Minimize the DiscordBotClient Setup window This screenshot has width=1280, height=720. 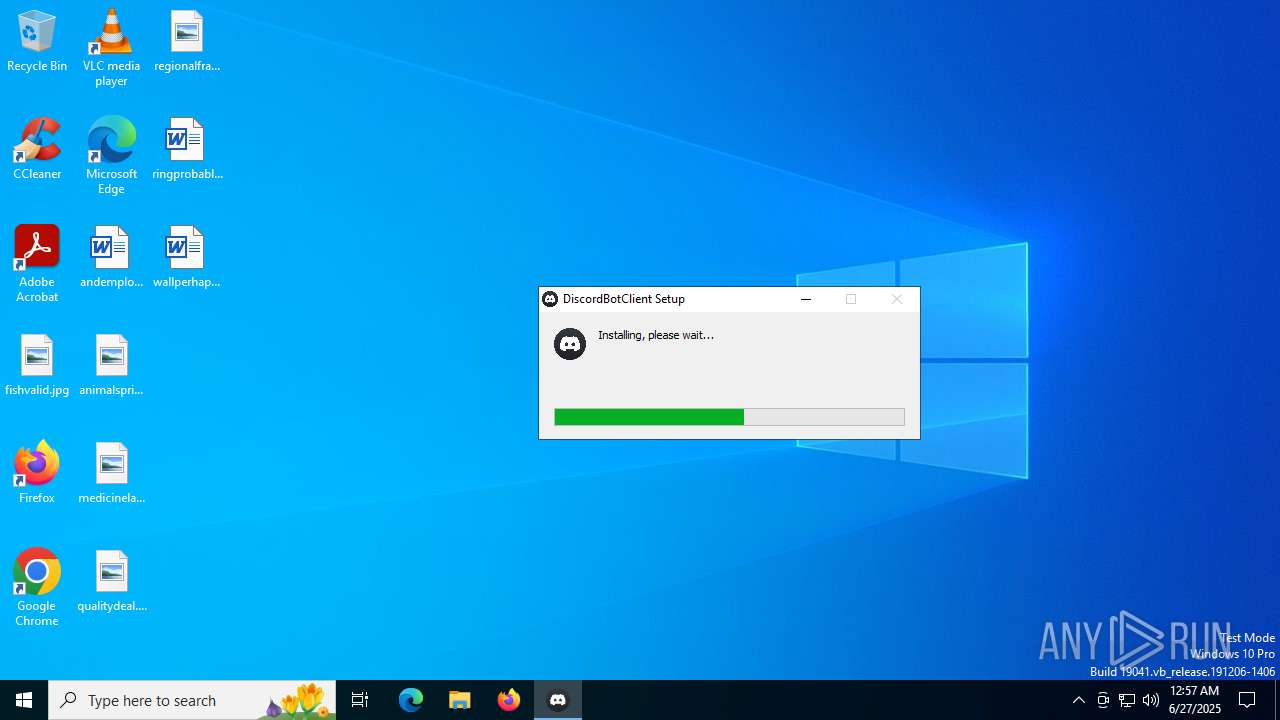pyautogui.click(x=806, y=299)
